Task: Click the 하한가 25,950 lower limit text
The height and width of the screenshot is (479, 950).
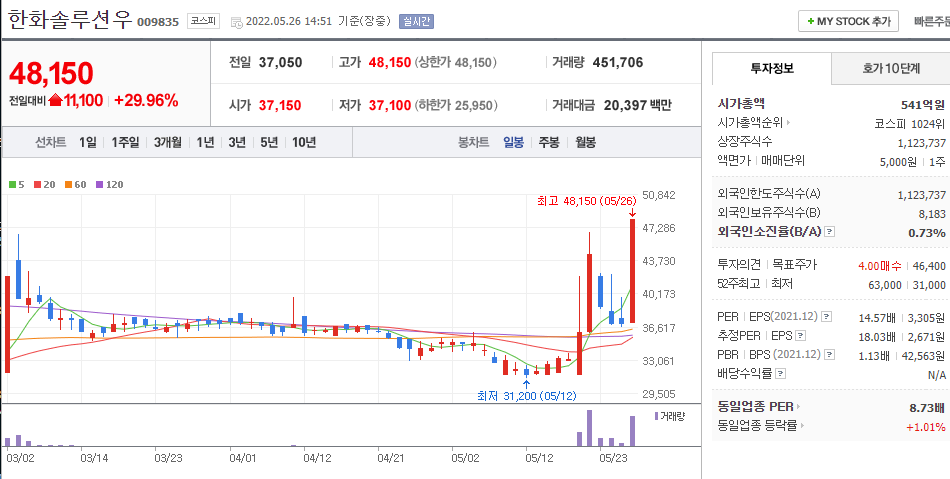Action: pos(457,105)
